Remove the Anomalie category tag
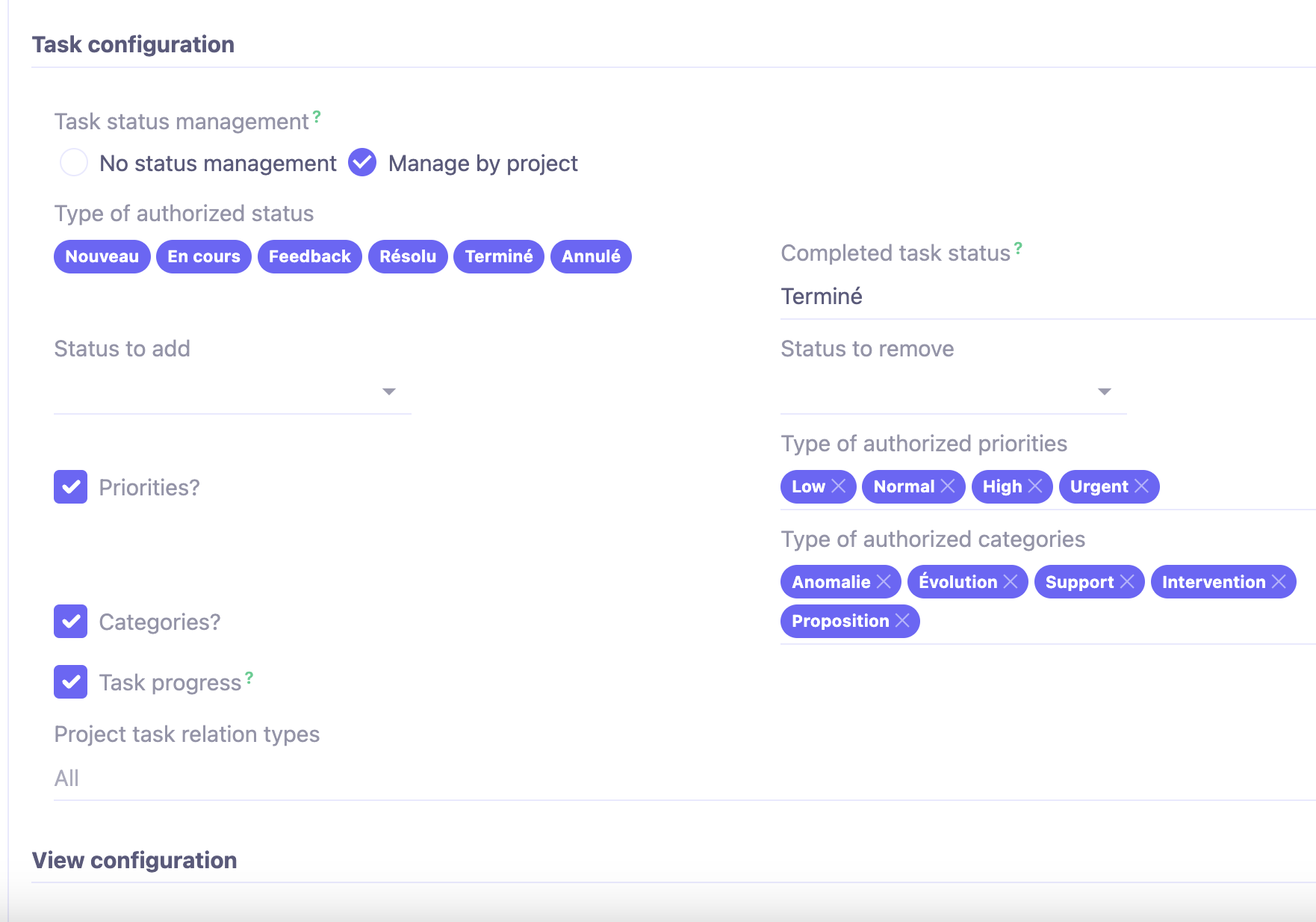This screenshot has height=922, width=1316. tap(884, 582)
